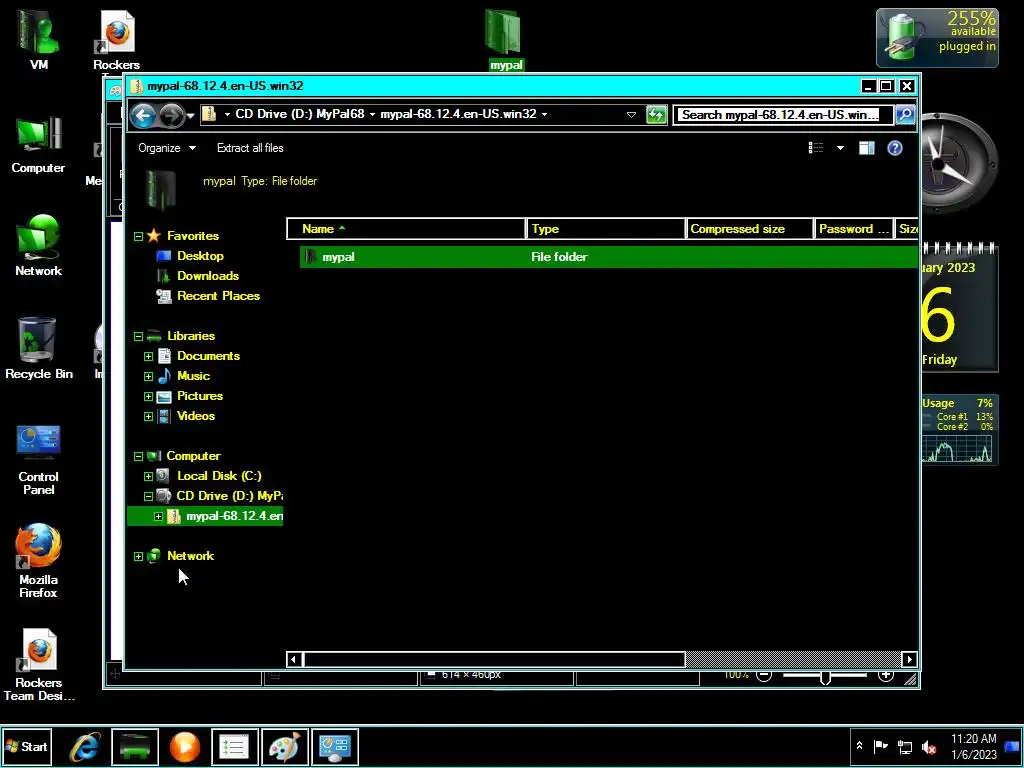Open Desktop in Favorites

(200, 256)
